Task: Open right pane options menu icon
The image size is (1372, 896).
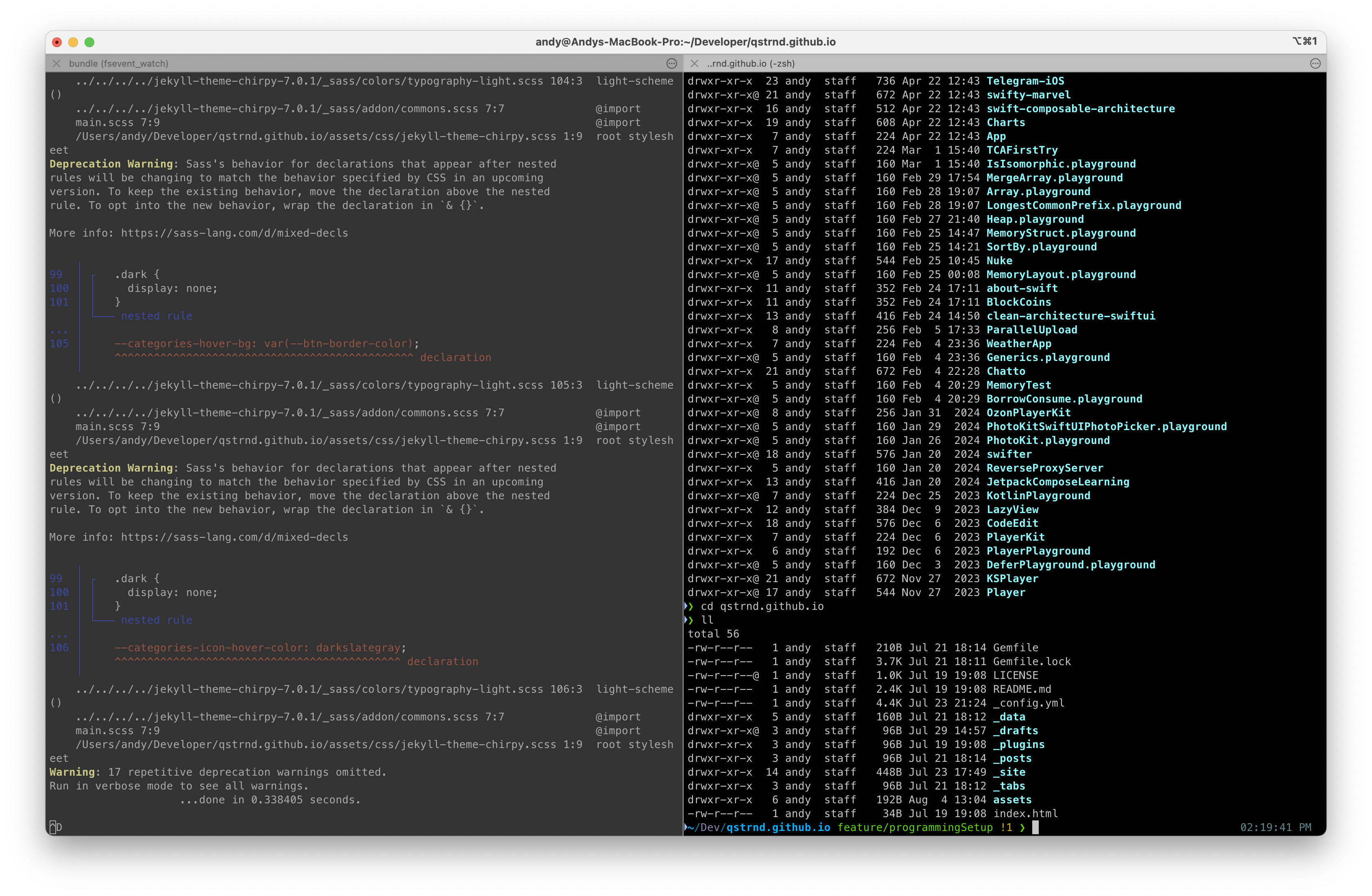Action: (x=1315, y=63)
